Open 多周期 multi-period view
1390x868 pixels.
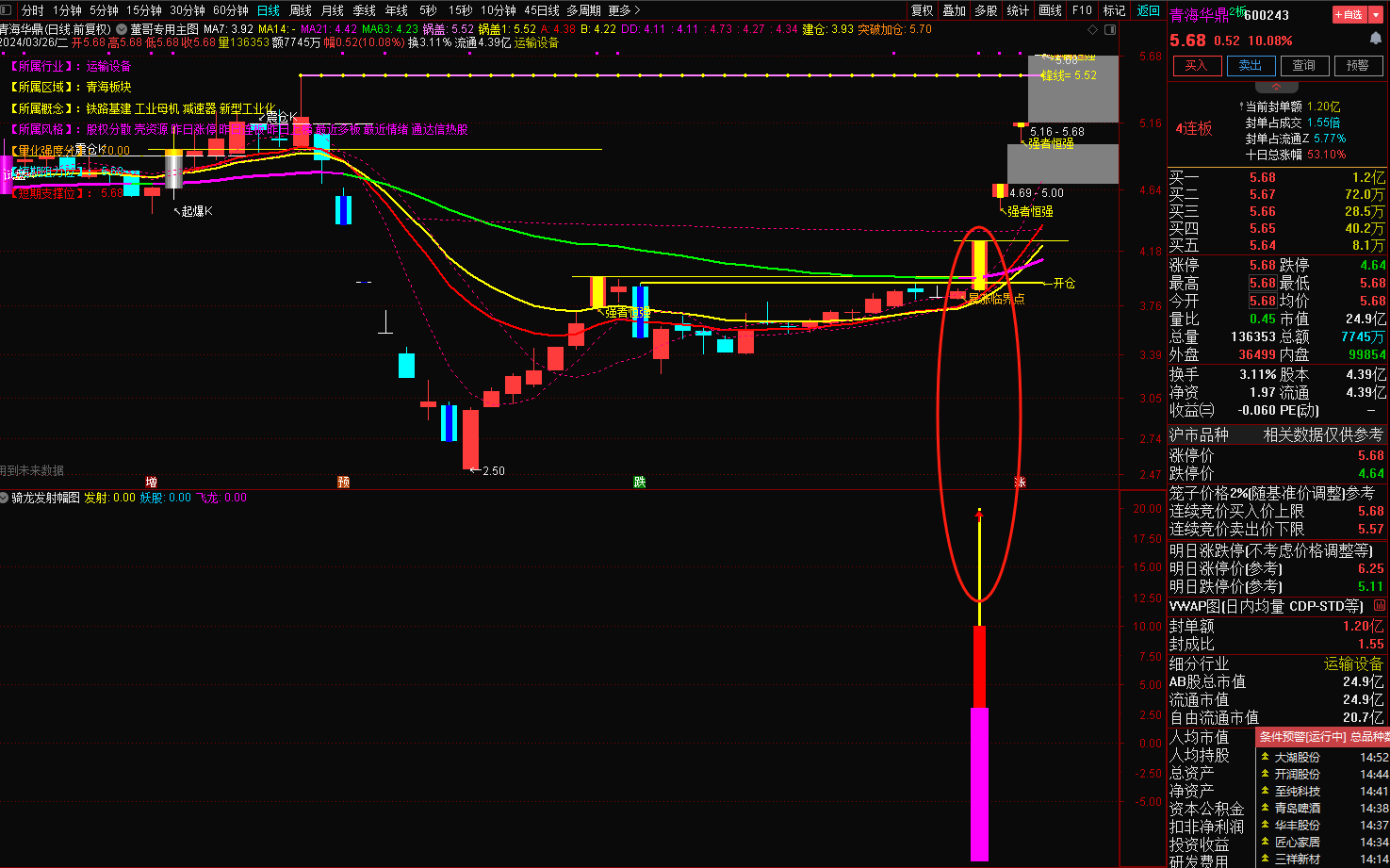point(583,10)
